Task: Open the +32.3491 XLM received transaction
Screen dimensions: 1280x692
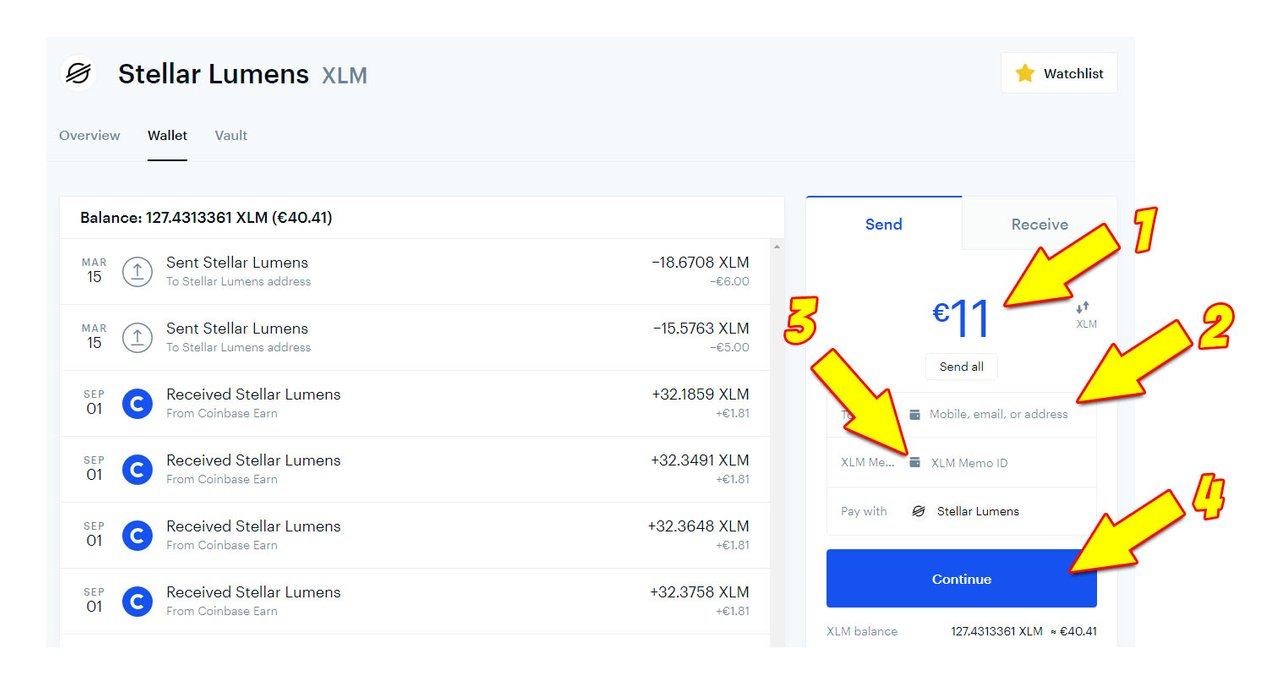Action: point(415,470)
